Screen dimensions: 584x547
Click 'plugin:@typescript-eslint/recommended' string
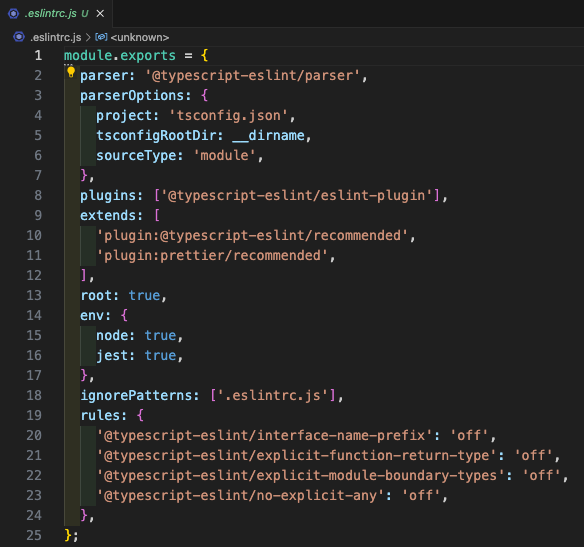click(253, 235)
